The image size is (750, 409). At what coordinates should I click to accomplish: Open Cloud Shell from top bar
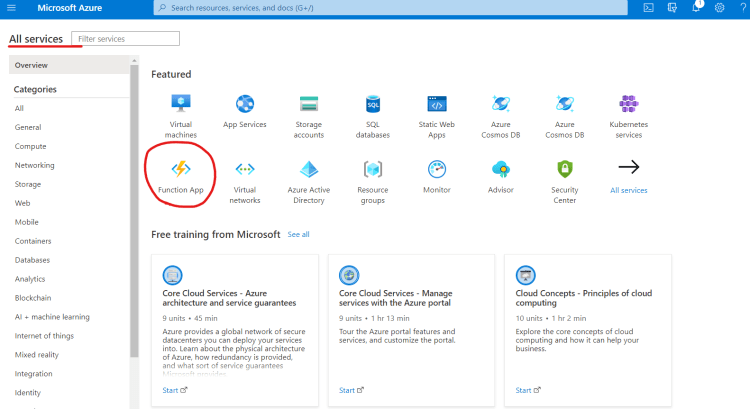(x=648, y=8)
